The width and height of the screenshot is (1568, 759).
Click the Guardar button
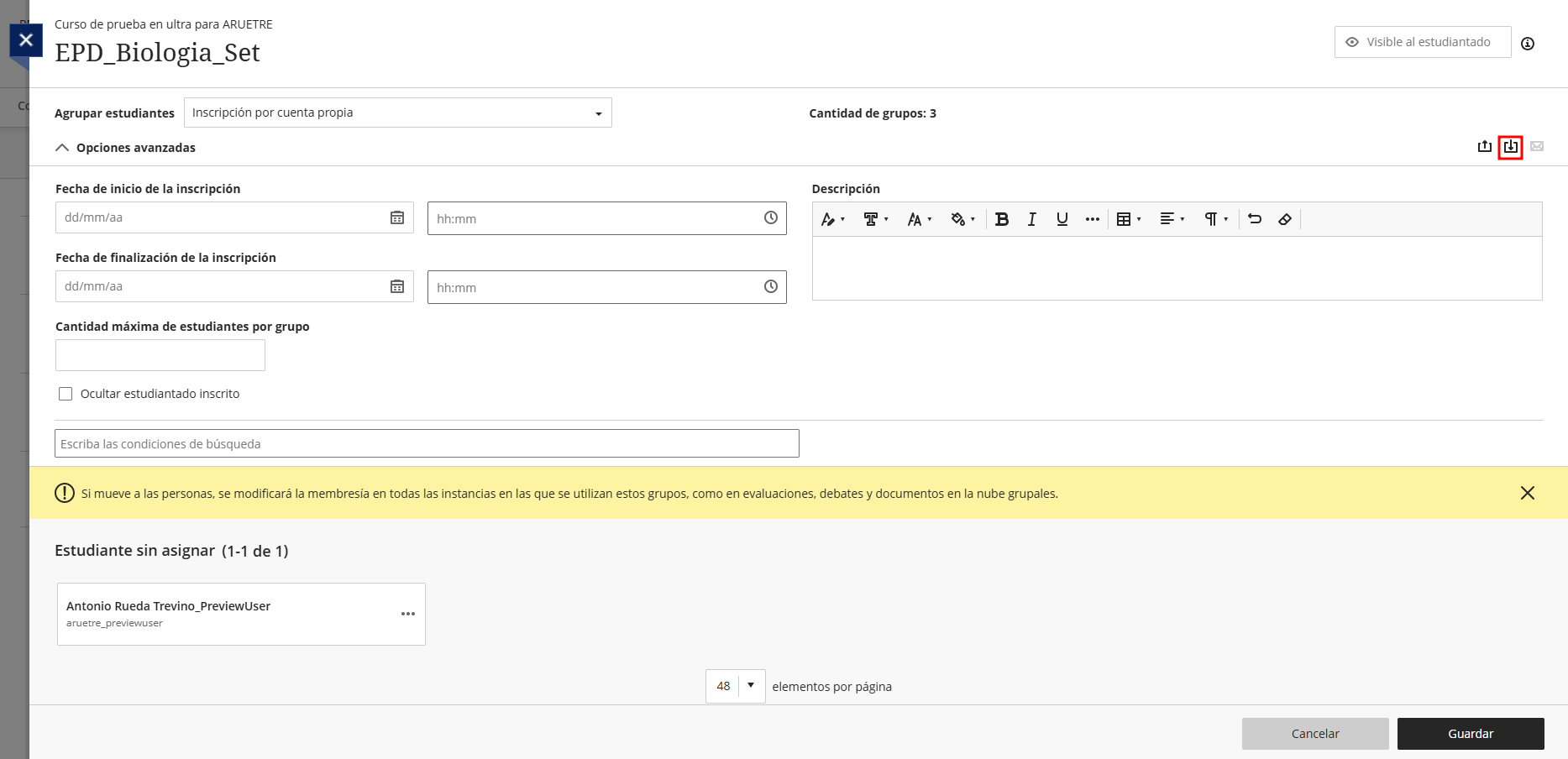(1470, 734)
